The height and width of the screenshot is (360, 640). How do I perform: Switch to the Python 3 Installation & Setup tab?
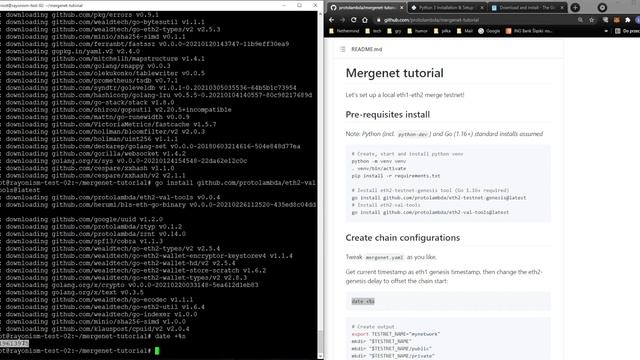click(x=446, y=7)
